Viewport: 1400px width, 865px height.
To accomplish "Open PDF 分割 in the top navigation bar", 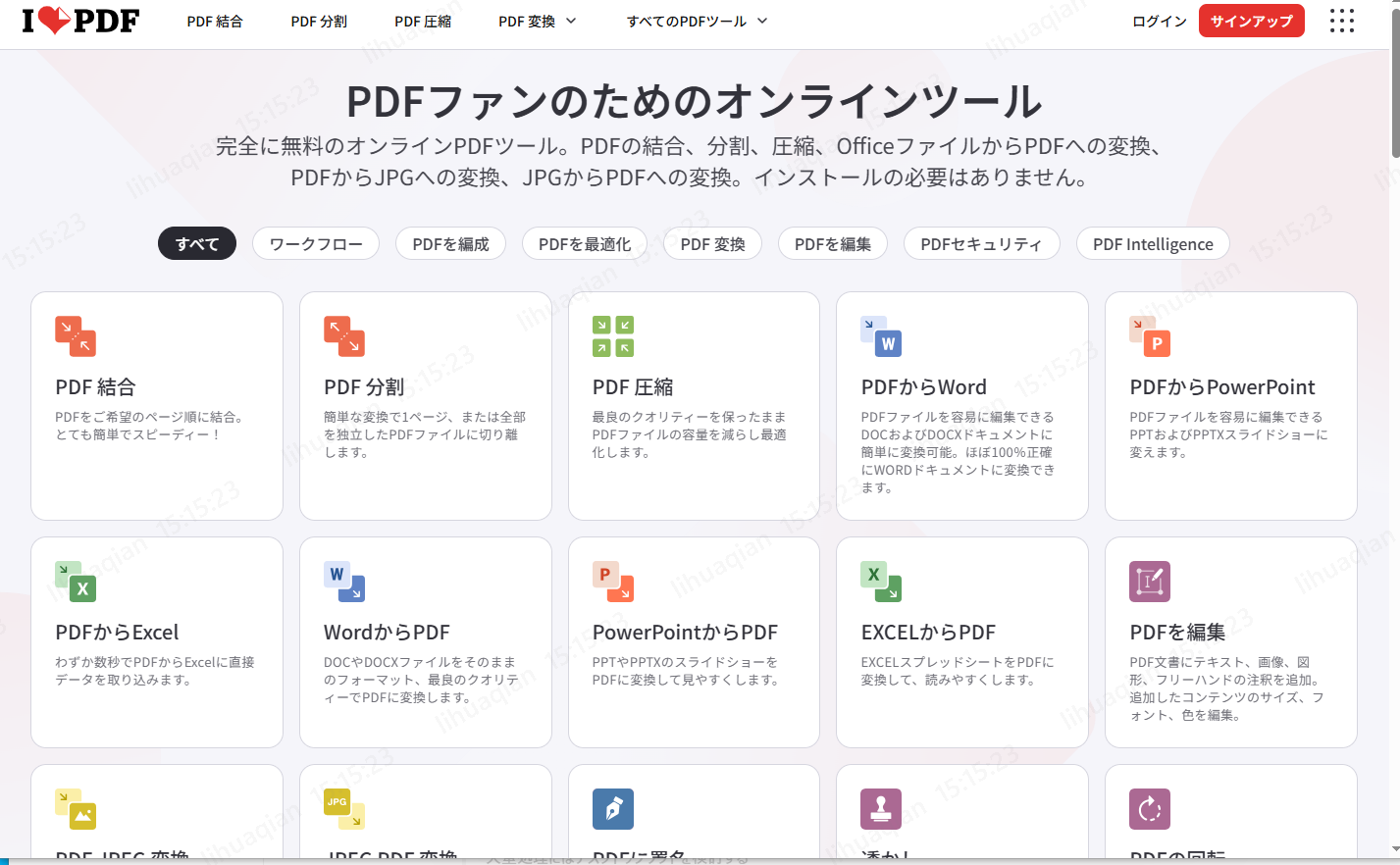I will 319,21.
